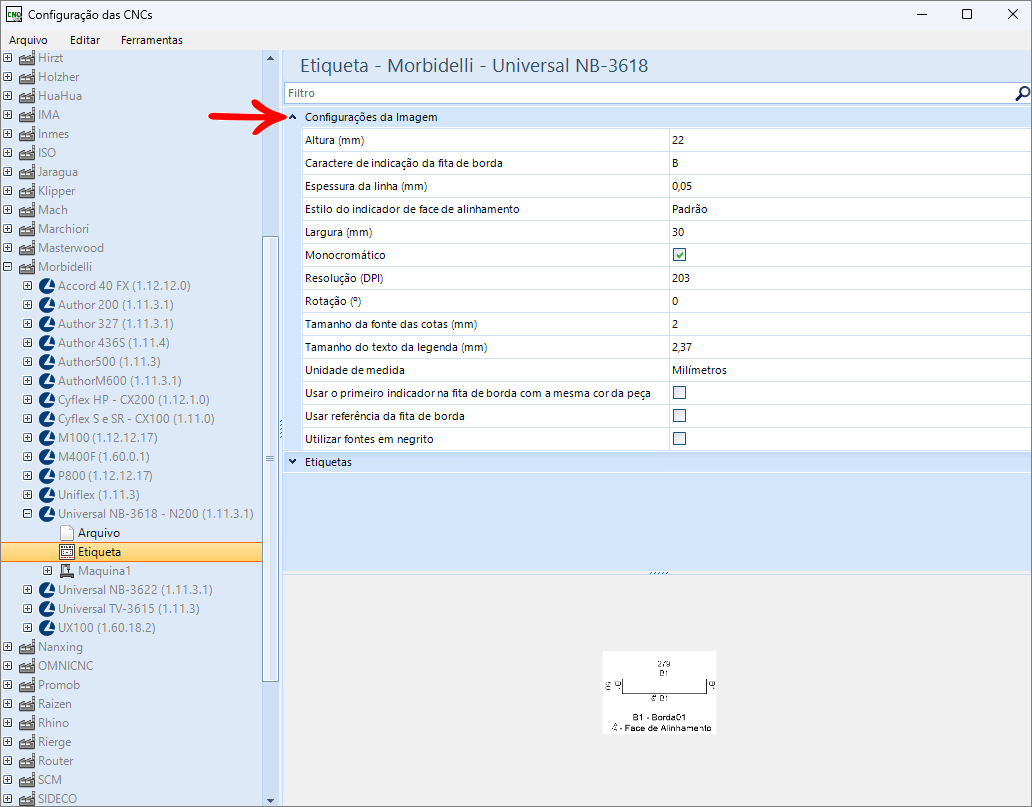
Task: Click the Filtro search field
Action: (649, 93)
